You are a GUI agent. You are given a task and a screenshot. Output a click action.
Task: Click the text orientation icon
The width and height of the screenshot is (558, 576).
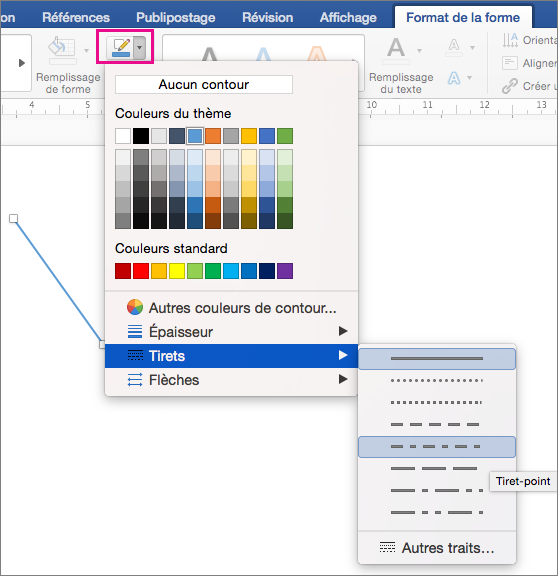pyautogui.click(x=510, y=40)
